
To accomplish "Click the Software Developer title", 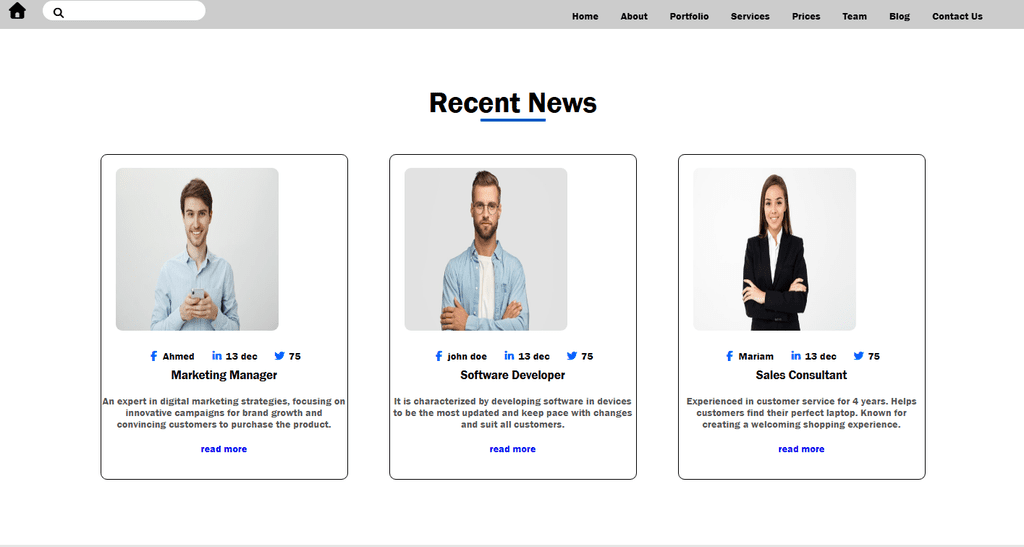I will [513, 375].
